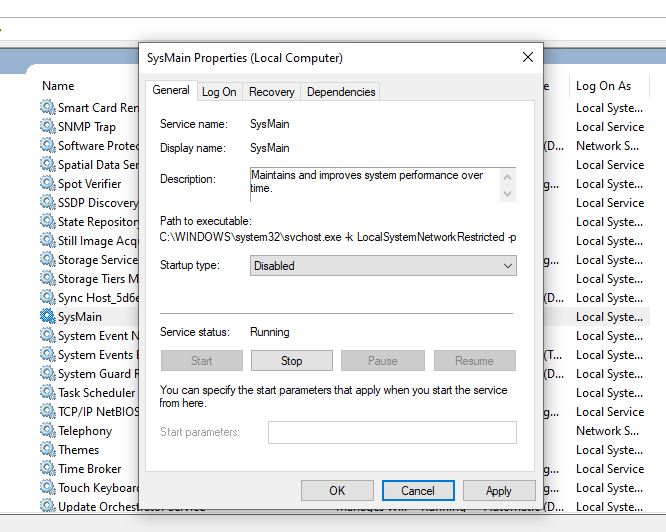The height and width of the screenshot is (532, 666).
Task: Click the Start parameters input field
Action: pyautogui.click(x=392, y=432)
